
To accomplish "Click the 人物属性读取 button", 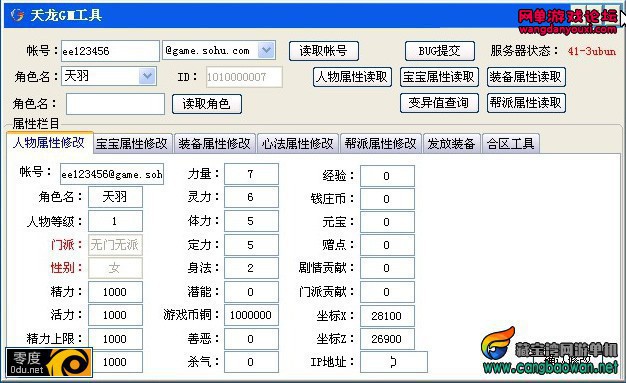I will [352, 77].
